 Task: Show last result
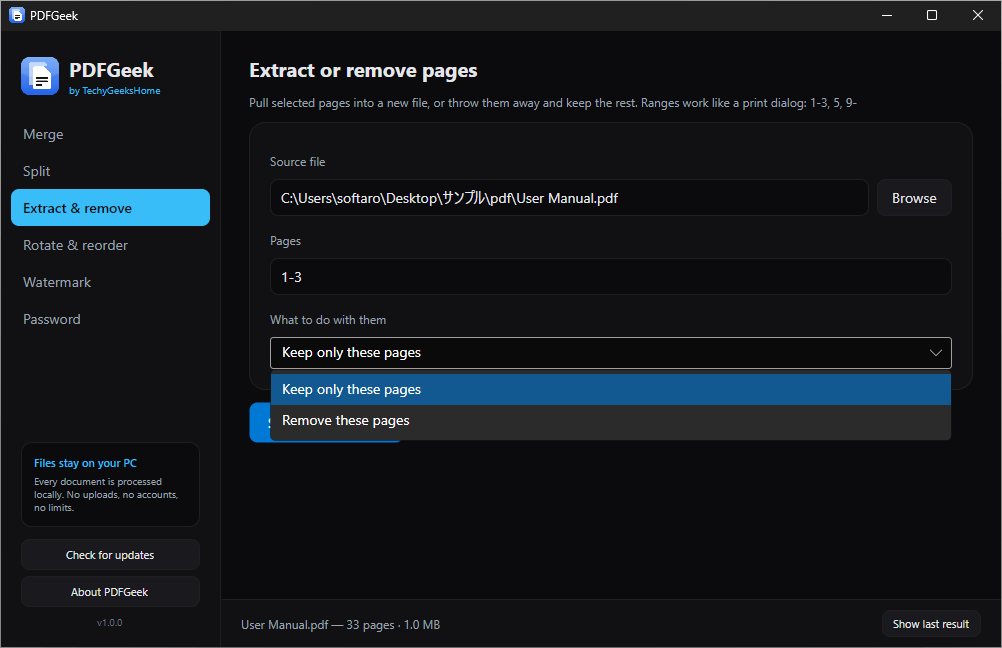[x=931, y=624]
